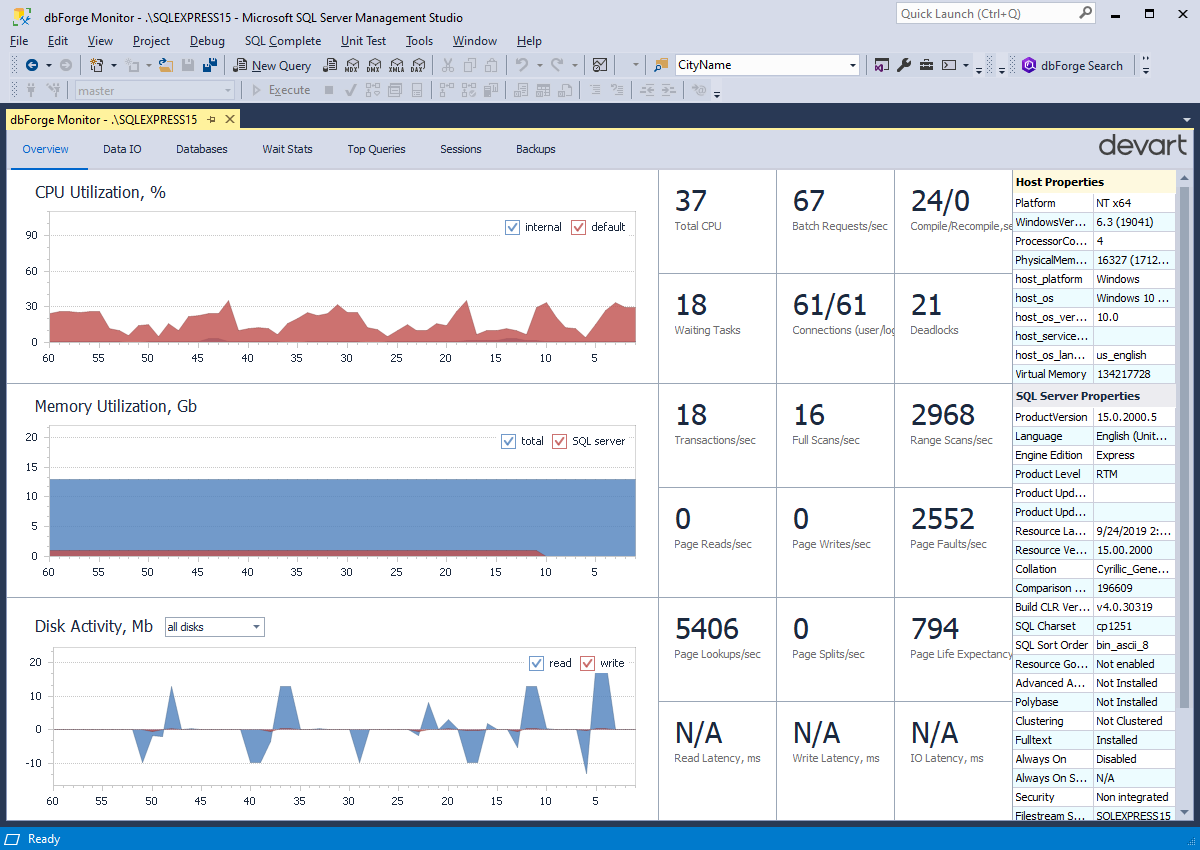Select the DMX query icon

click(374, 65)
